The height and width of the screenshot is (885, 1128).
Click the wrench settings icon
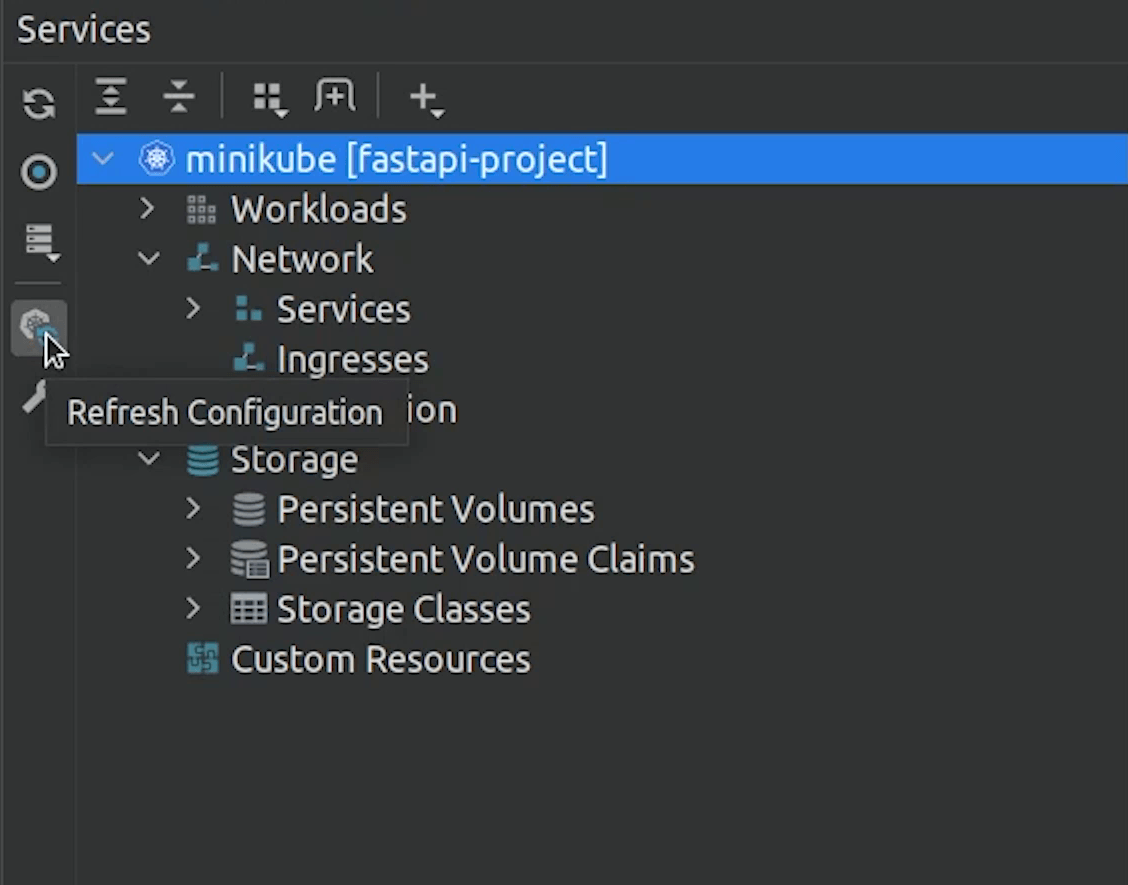[33, 398]
